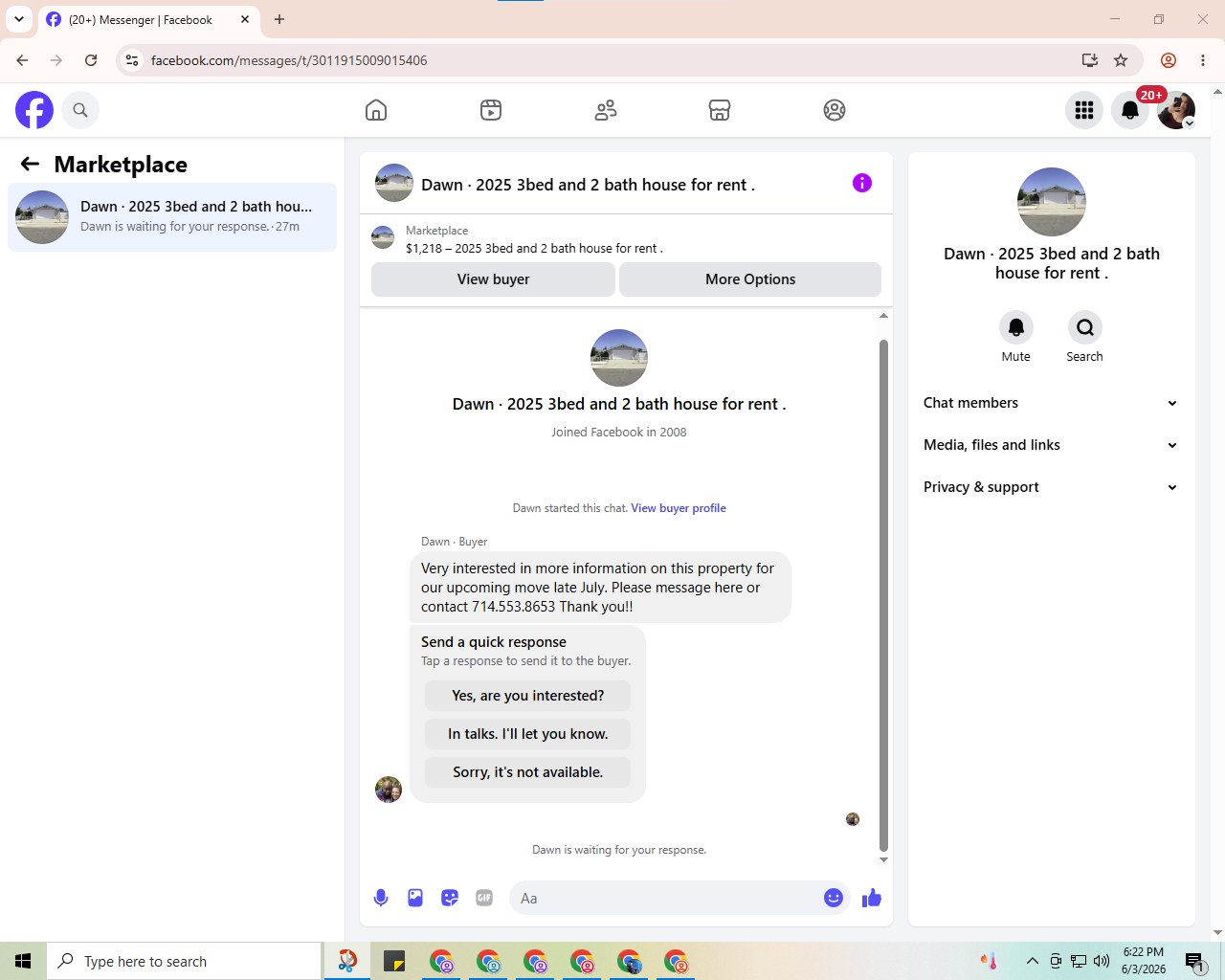Open the sticky notes app on taskbar
Viewport: 1225px width, 980px height.
tap(394, 961)
